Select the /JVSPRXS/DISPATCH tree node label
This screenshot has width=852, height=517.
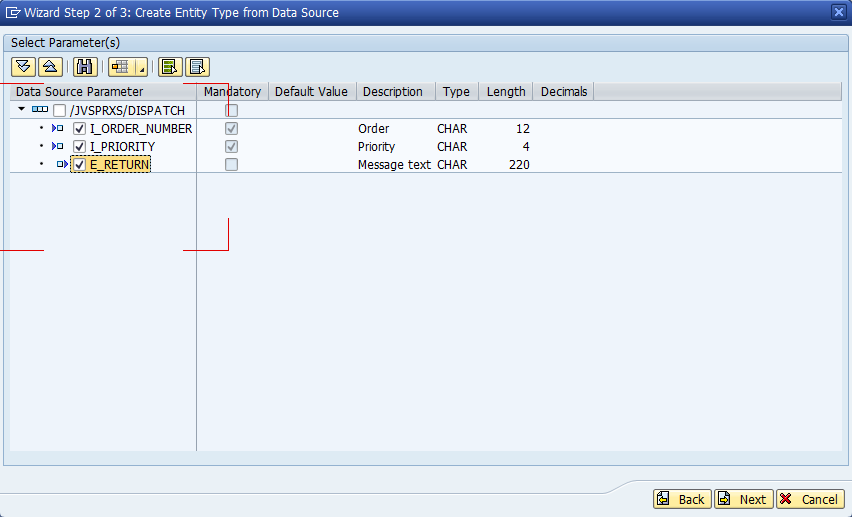[127, 110]
